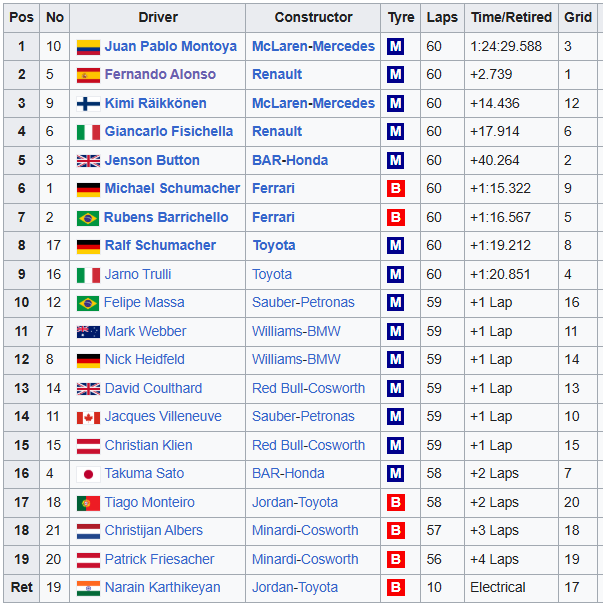Click the Finnish flag beside Kimi Räikkönen

(x=88, y=104)
